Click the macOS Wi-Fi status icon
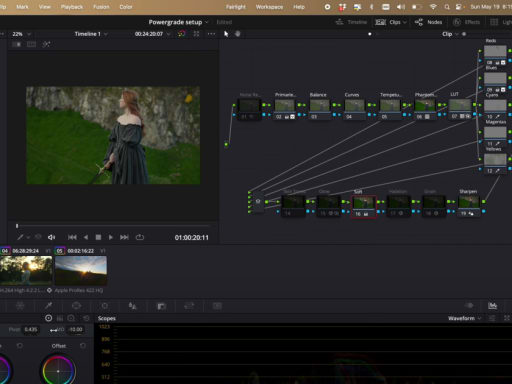This screenshot has width=512, height=384. coord(433,7)
